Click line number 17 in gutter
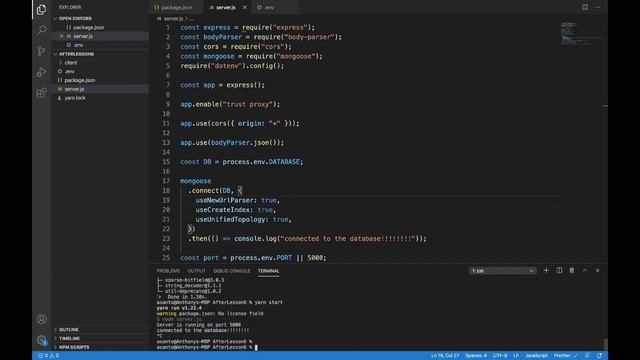The image size is (640, 360). (166, 181)
